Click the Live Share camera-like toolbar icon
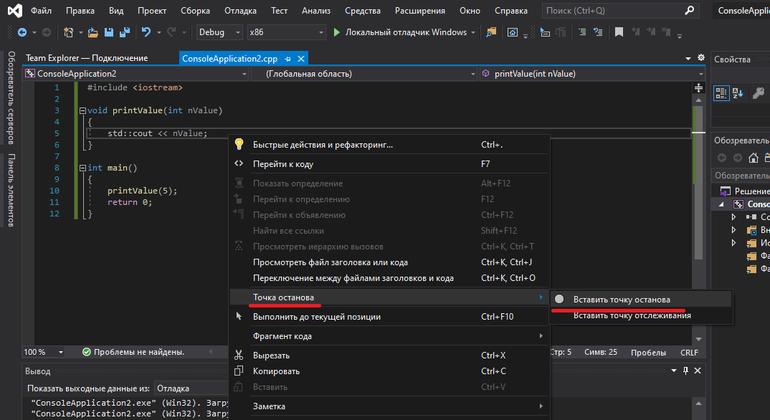The image size is (770, 420). [512, 32]
